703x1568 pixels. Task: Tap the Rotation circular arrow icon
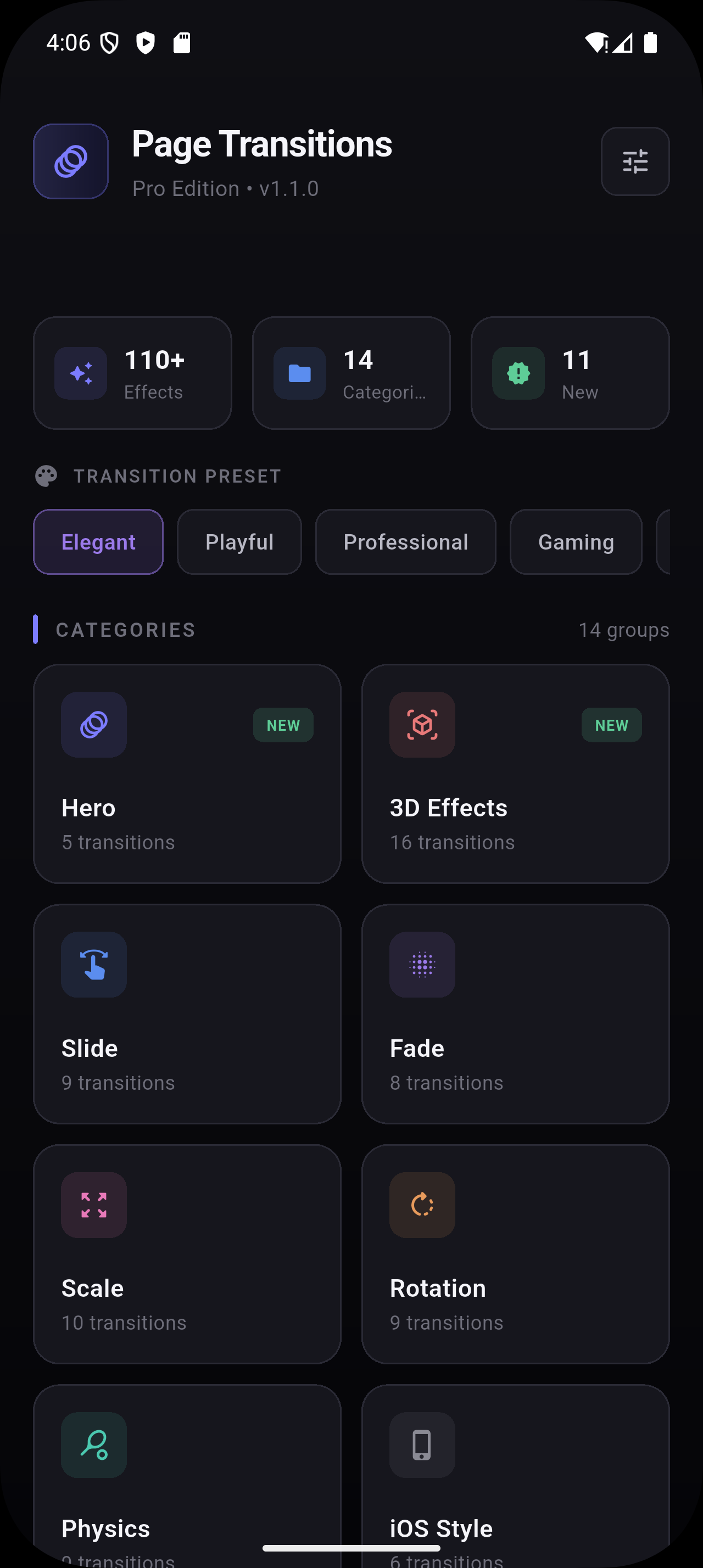422,1205
